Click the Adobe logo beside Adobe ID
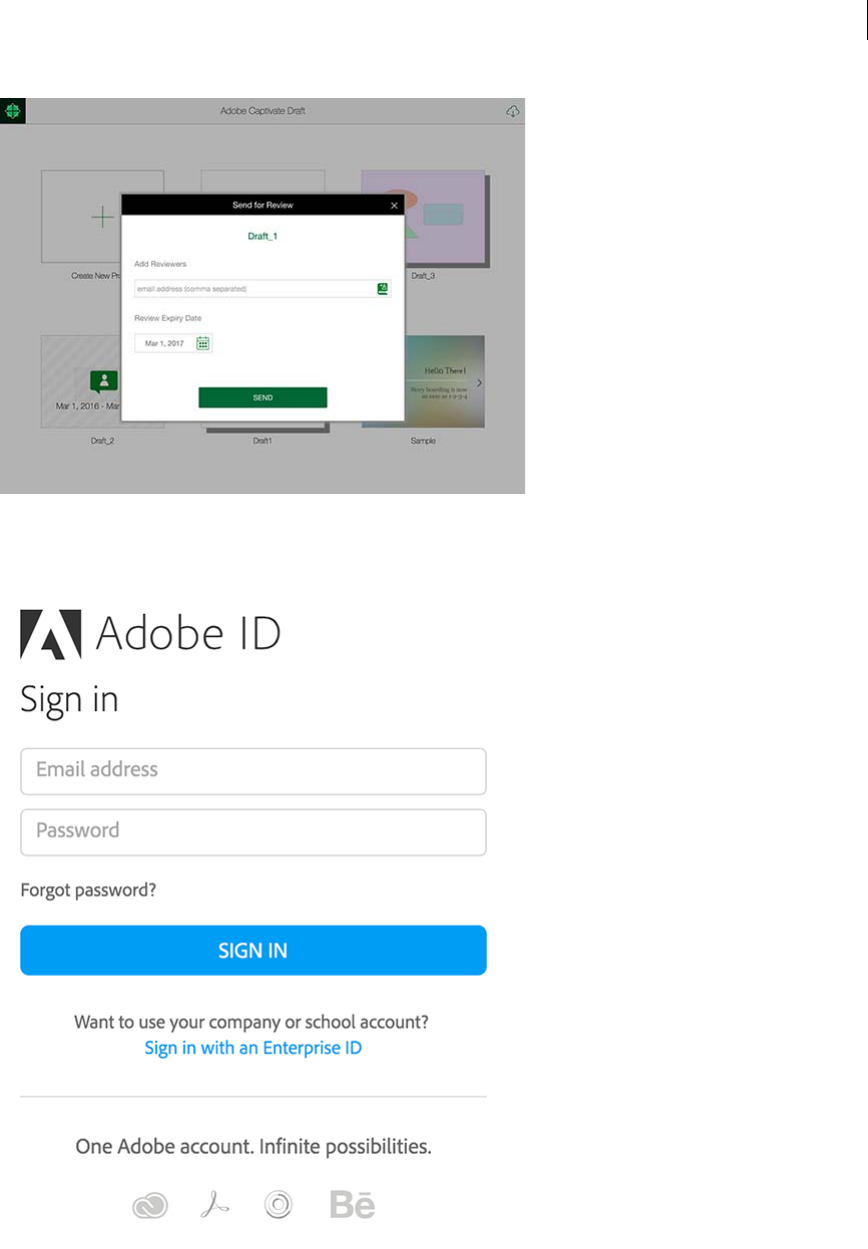 [x=51, y=634]
